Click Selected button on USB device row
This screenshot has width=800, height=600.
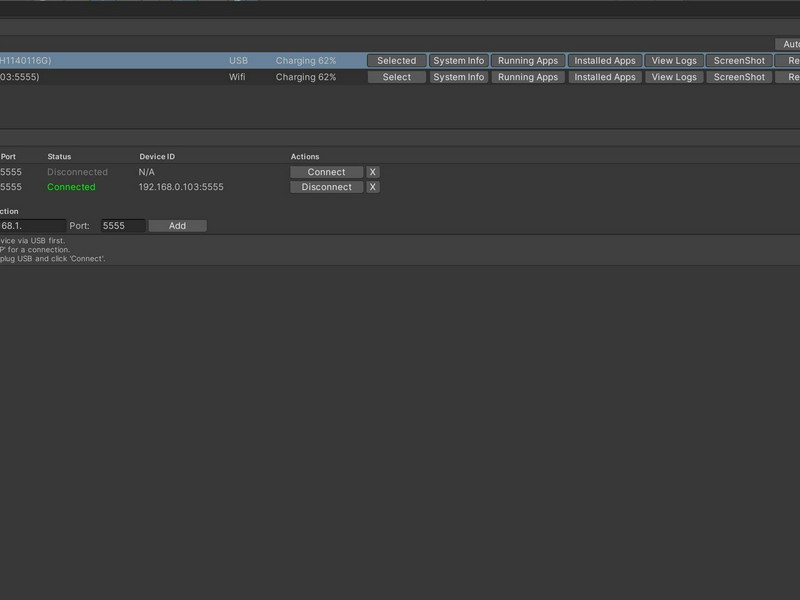click(396, 61)
